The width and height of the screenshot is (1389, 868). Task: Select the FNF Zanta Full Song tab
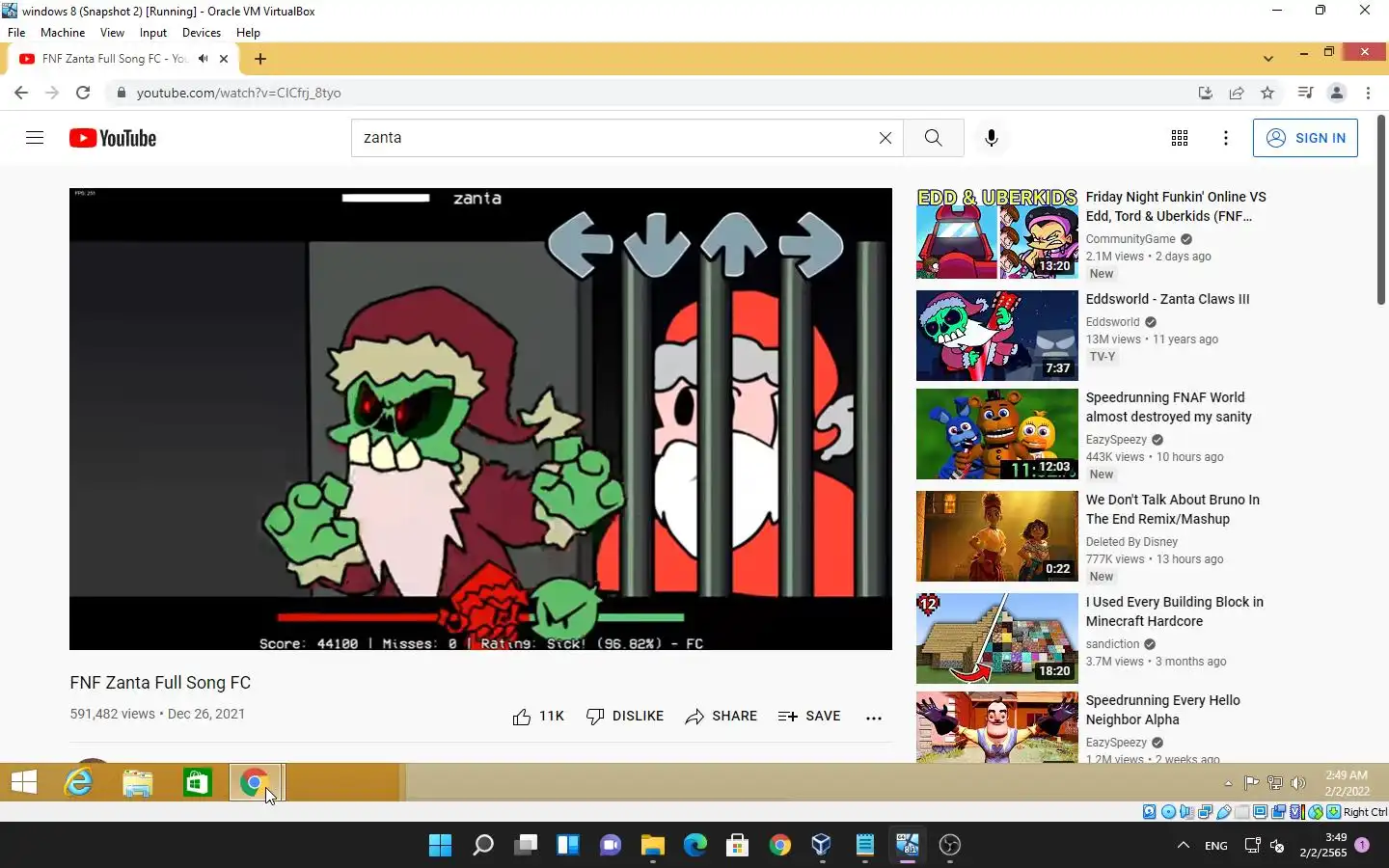click(114, 59)
